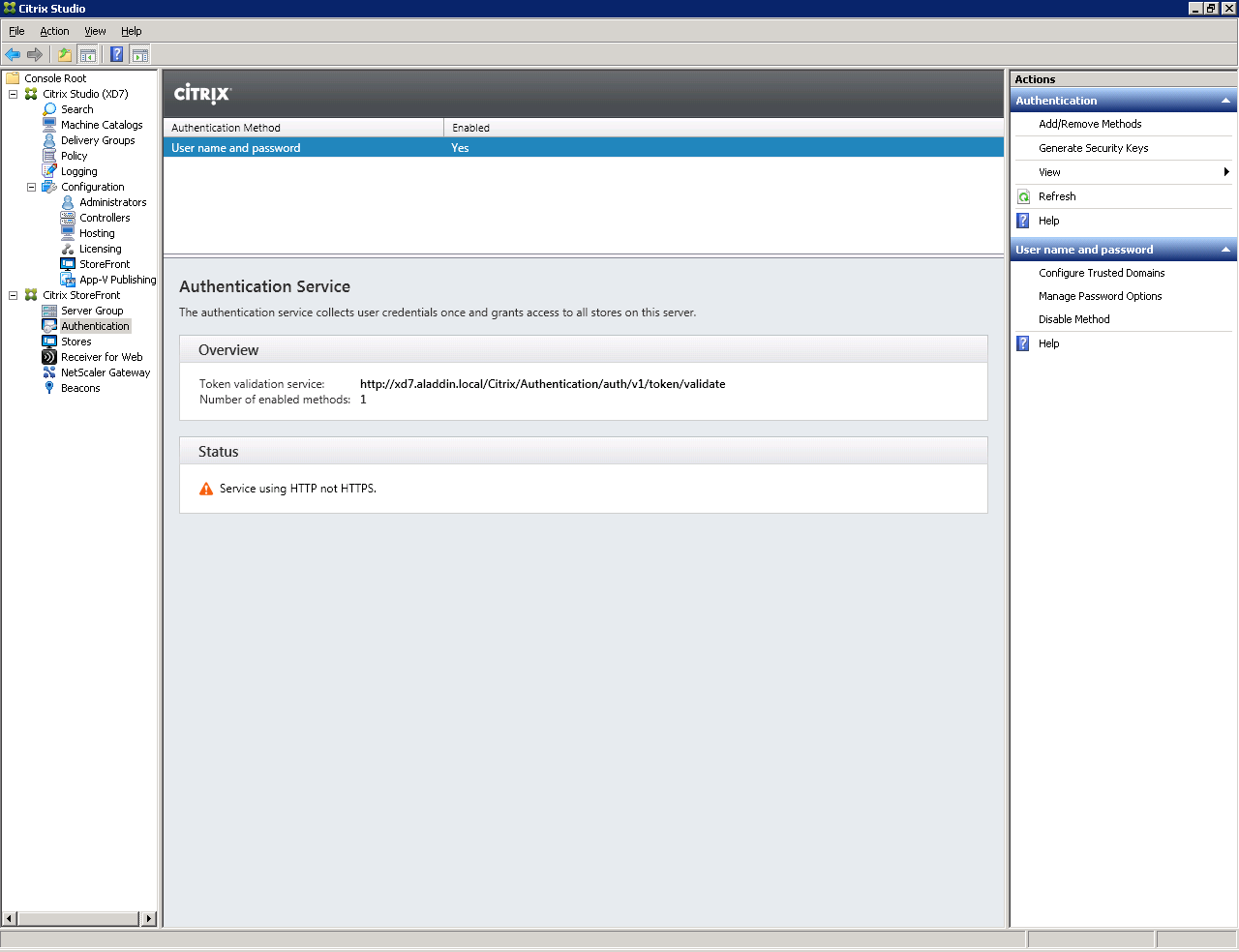The image size is (1239, 952).
Task: Click the Hosting icon
Action: (68, 233)
